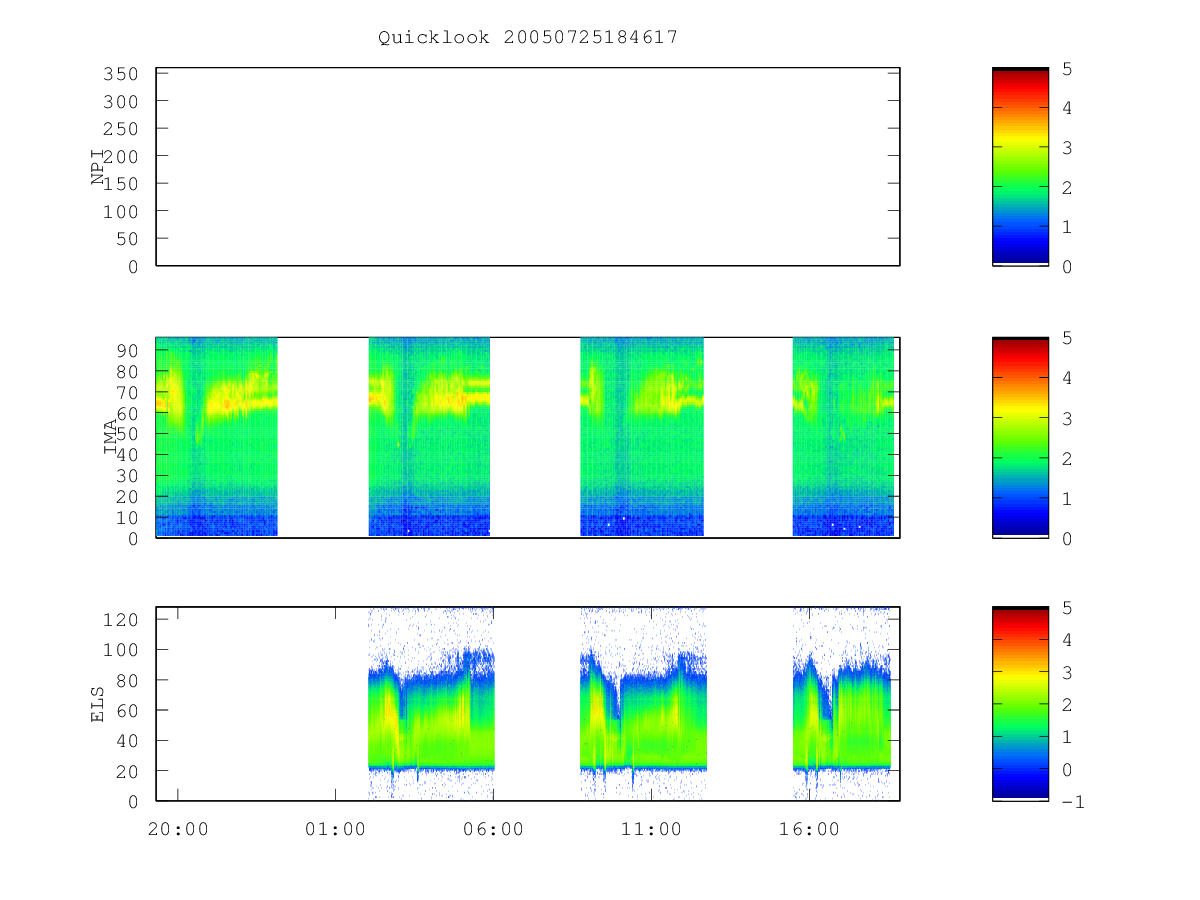Screen dimensions: 1200x900
Task: Click the '4' label on the IMA color bar
Action: tap(1067, 379)
